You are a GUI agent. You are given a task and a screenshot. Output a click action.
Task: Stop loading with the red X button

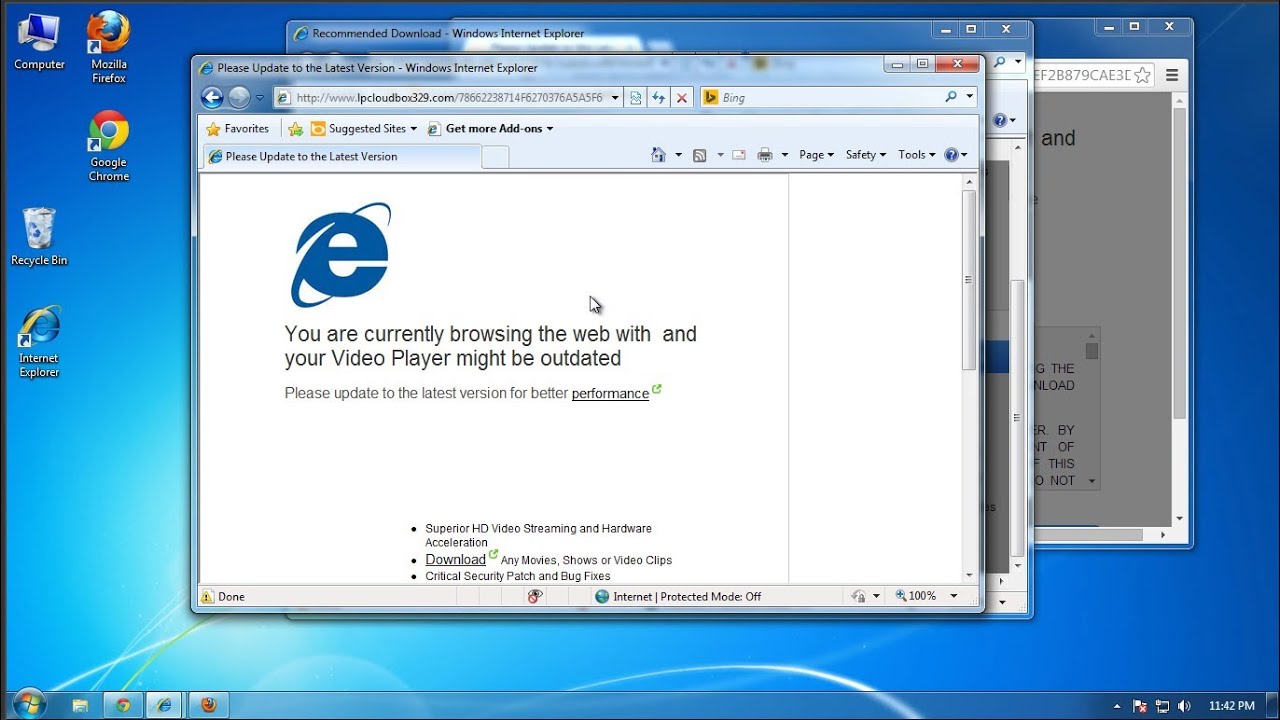point(682,97)
